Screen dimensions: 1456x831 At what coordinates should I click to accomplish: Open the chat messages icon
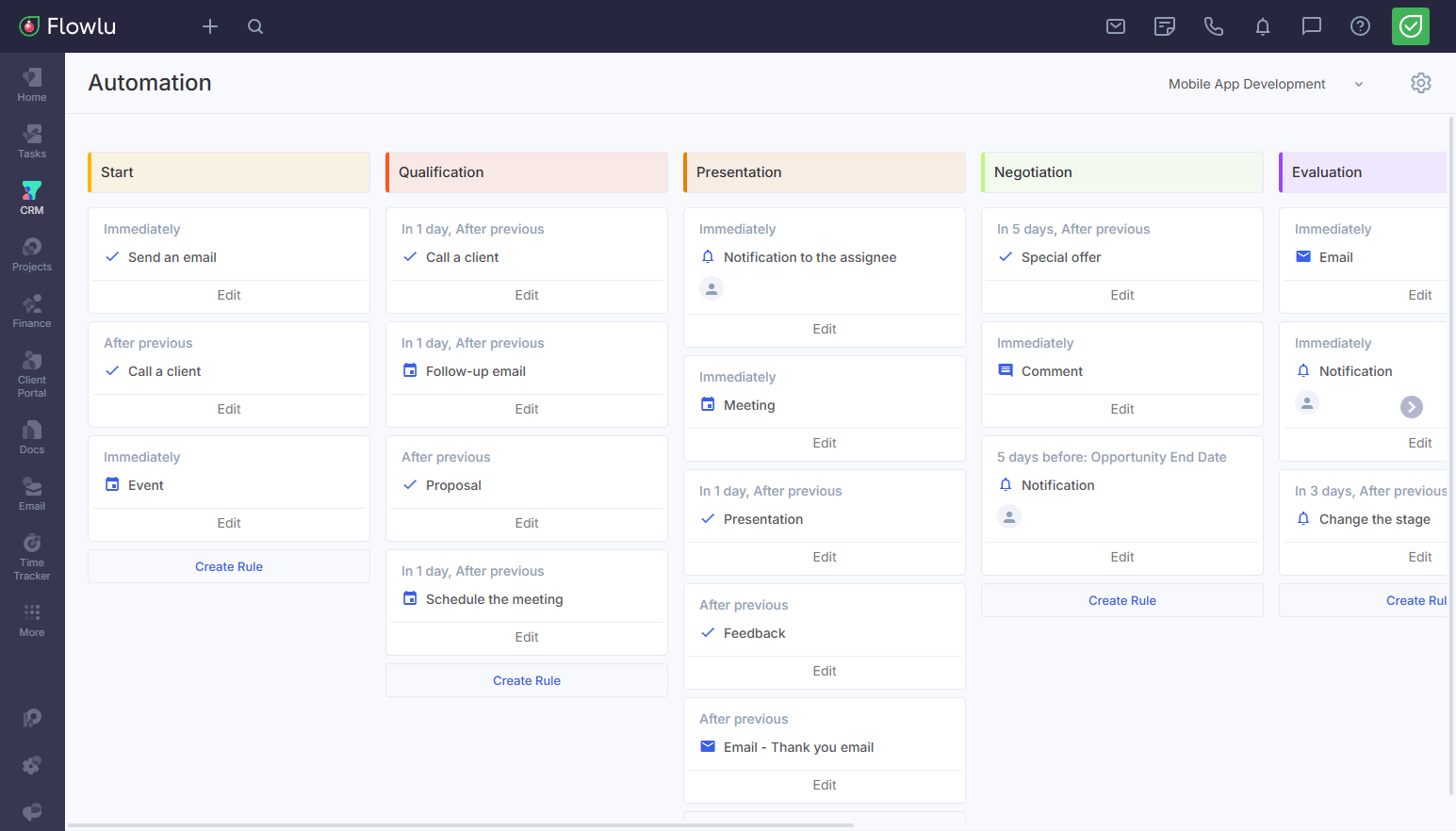1312,26
